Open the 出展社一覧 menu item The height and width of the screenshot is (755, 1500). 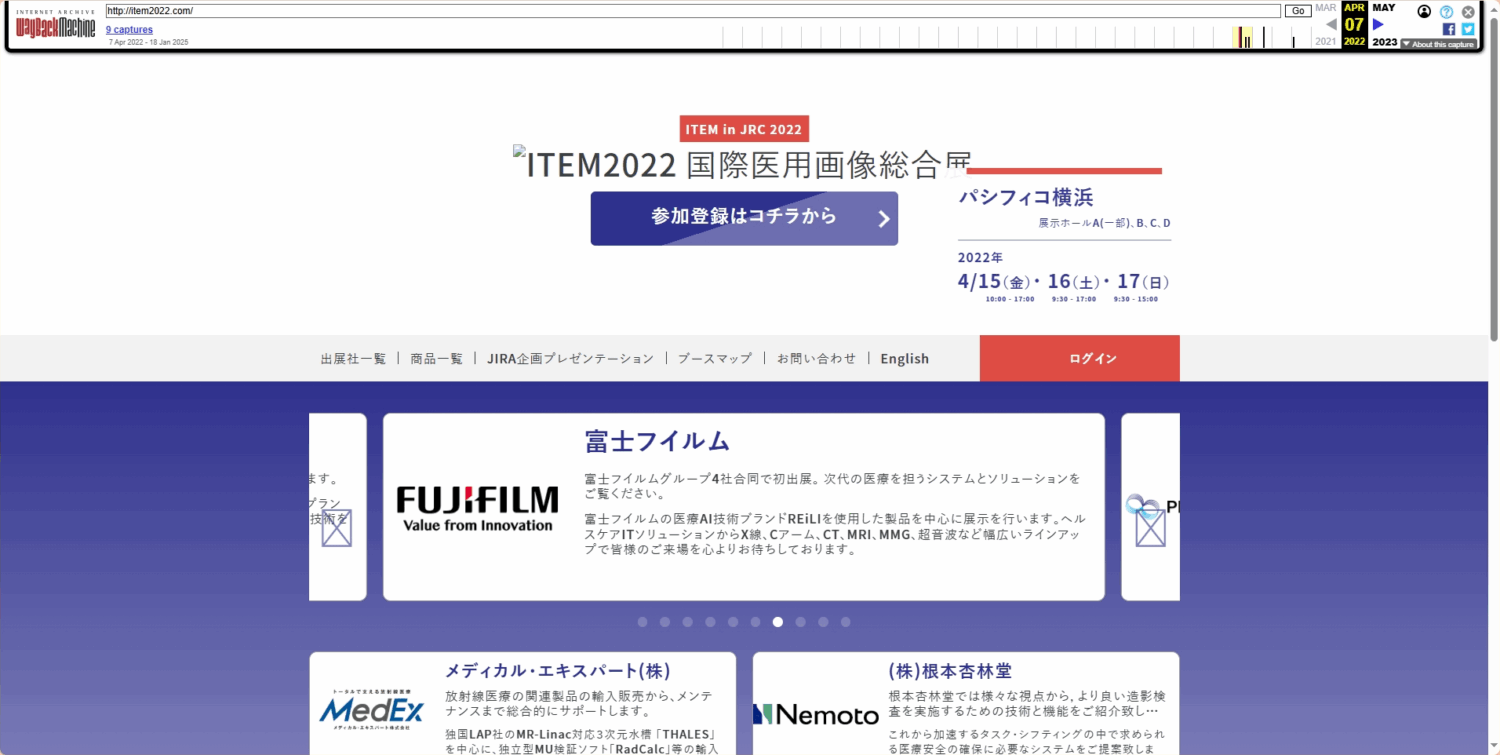[353, 358]
